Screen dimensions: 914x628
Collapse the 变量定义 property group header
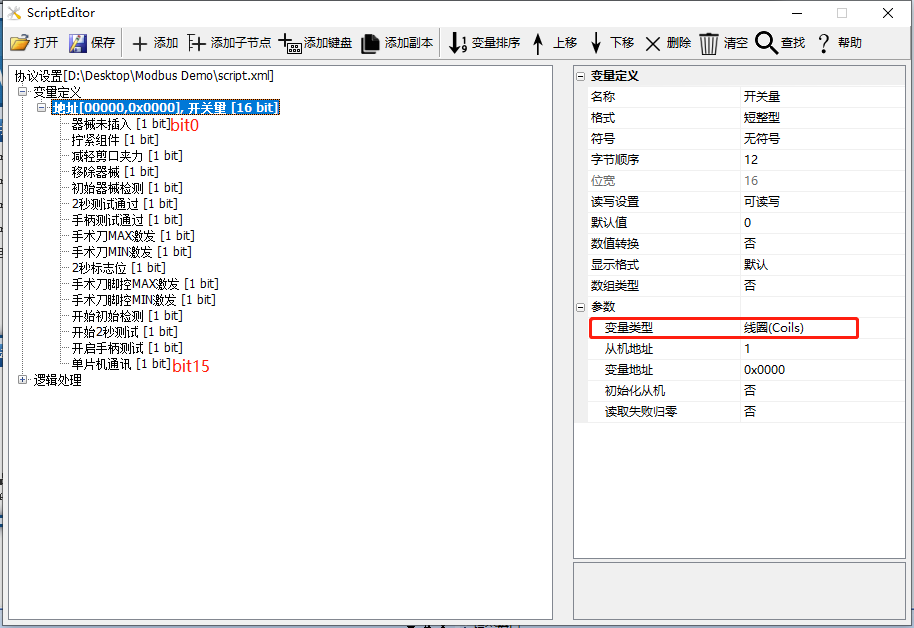tap(581, 76)
